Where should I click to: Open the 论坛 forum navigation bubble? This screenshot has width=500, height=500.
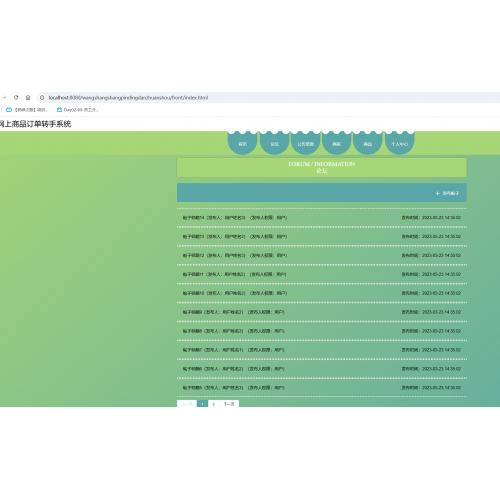coord(274,143)
